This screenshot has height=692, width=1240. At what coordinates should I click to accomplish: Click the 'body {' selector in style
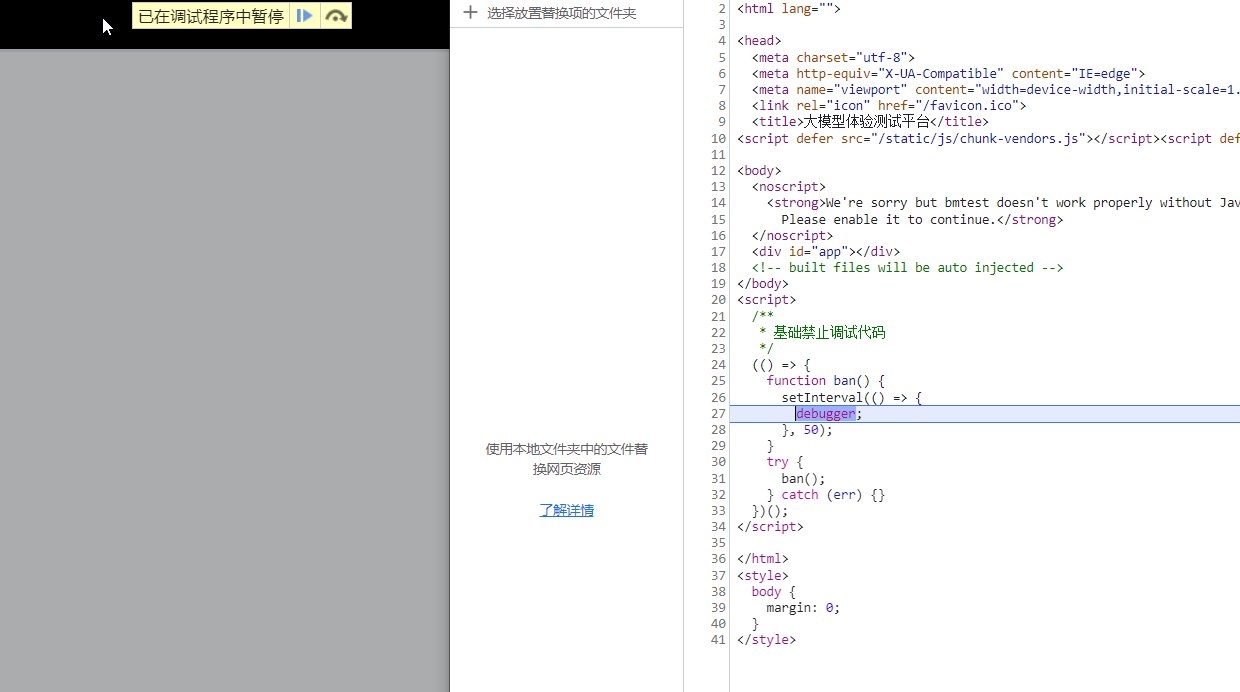click(x=774, y=591)
